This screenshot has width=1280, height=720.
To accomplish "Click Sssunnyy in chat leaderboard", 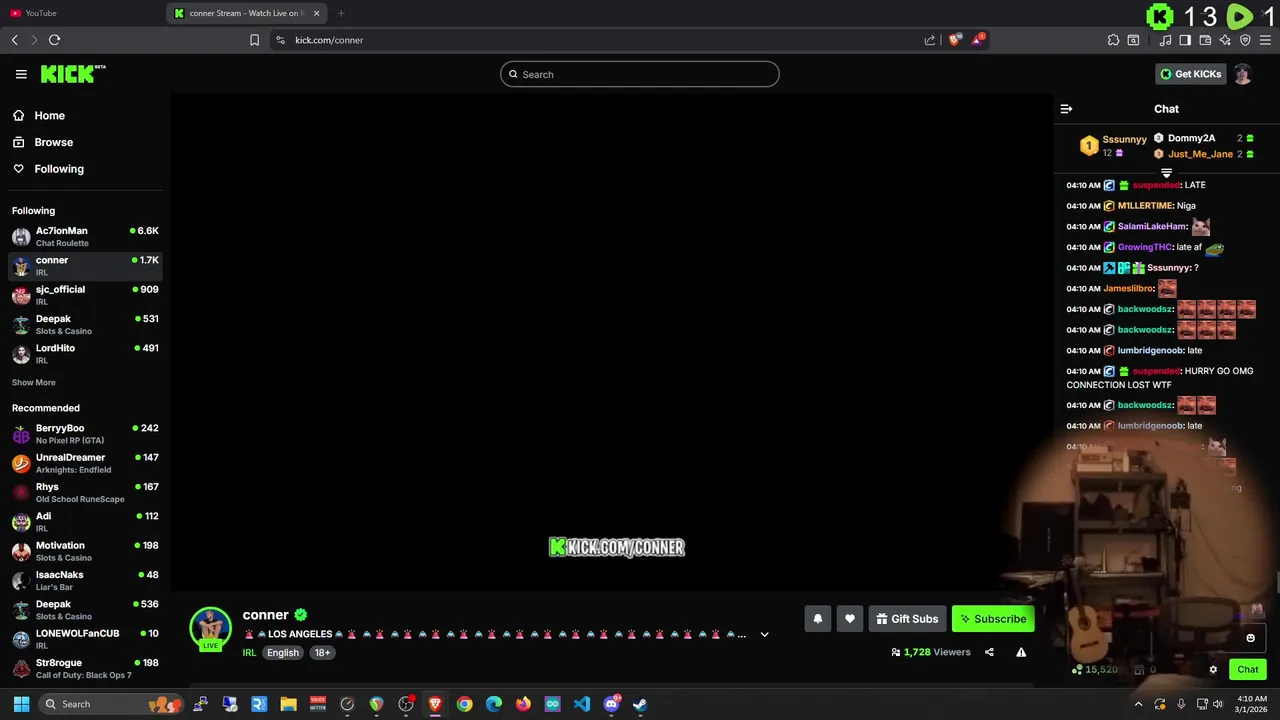I will click(x=1124, y=140).
